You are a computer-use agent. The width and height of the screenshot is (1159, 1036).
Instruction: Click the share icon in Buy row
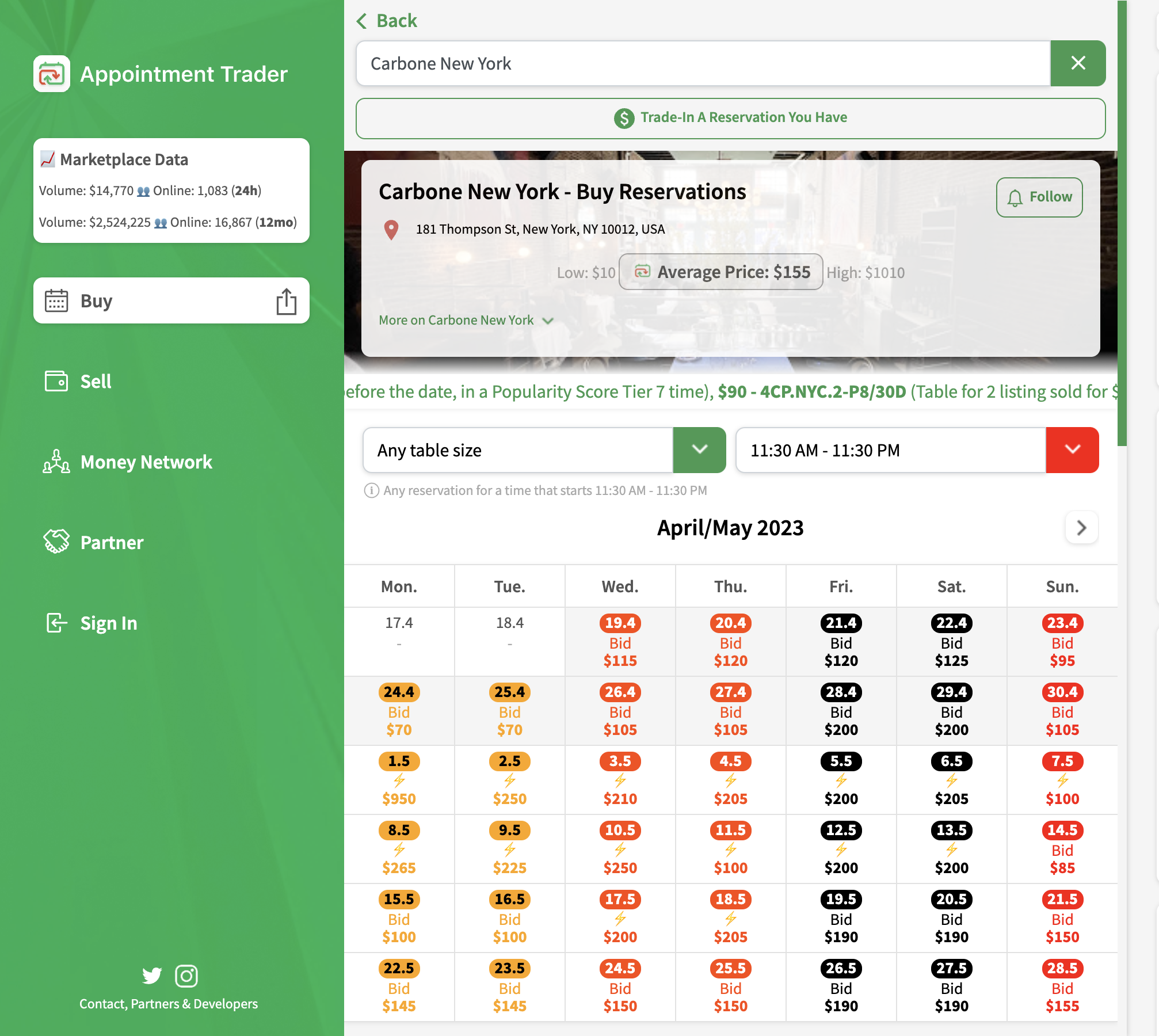286,301
